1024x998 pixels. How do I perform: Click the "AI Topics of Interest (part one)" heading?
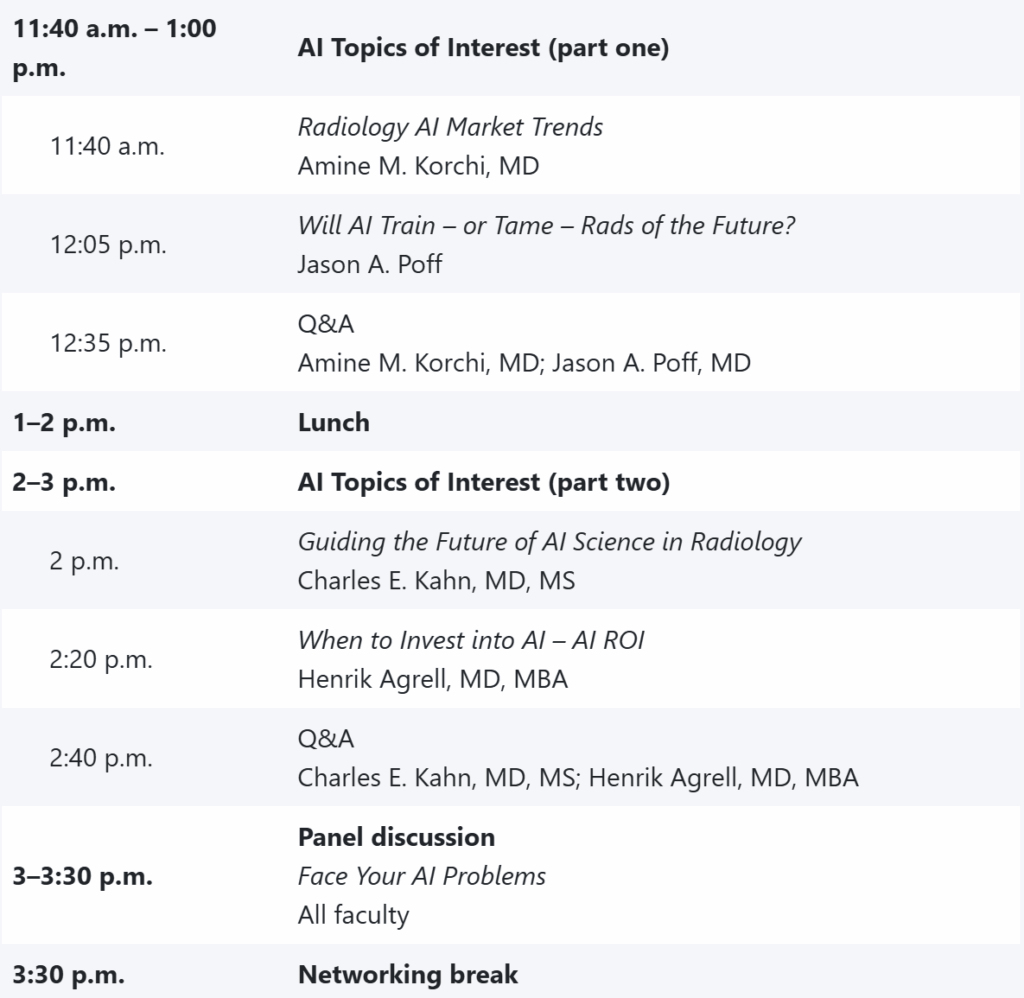(483, 48)
